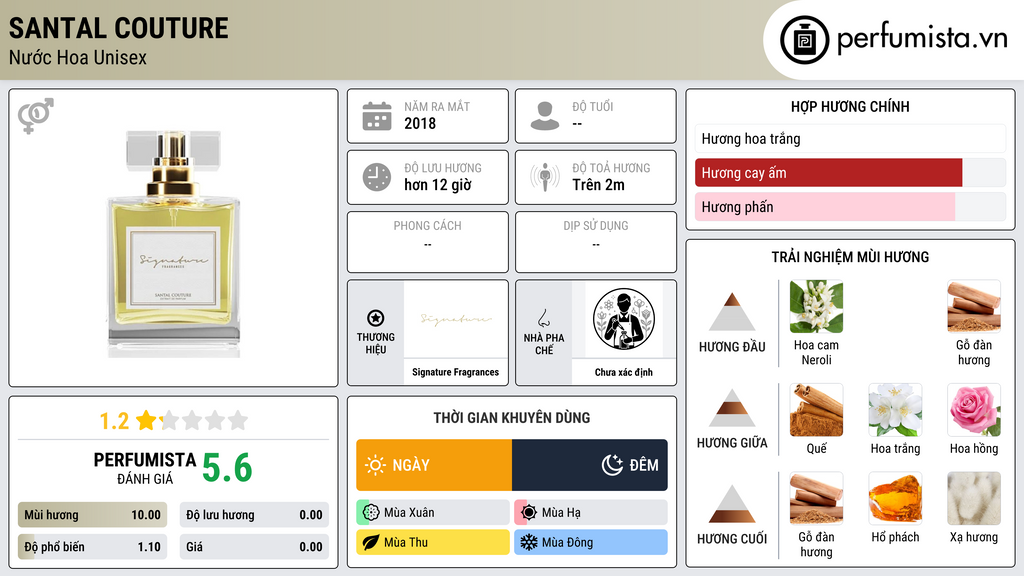Click the Trên 2m sillage value
This screenshot has width=1024, height=576.
tap(598, 185)
